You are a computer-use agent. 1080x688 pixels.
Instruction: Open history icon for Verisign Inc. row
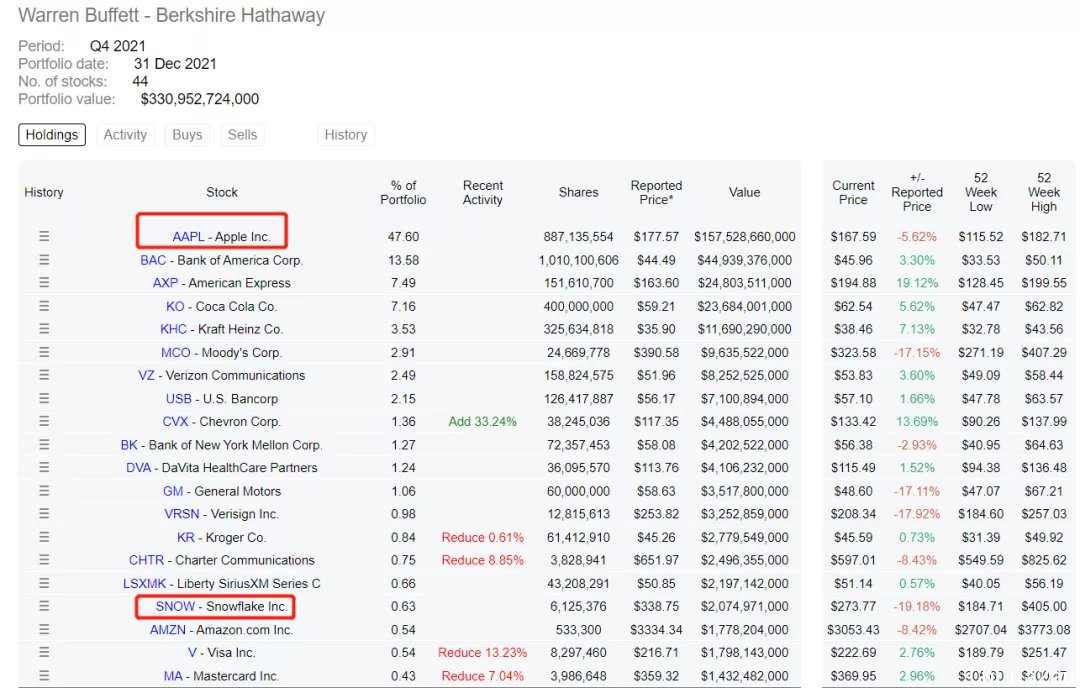pos(44,513)
